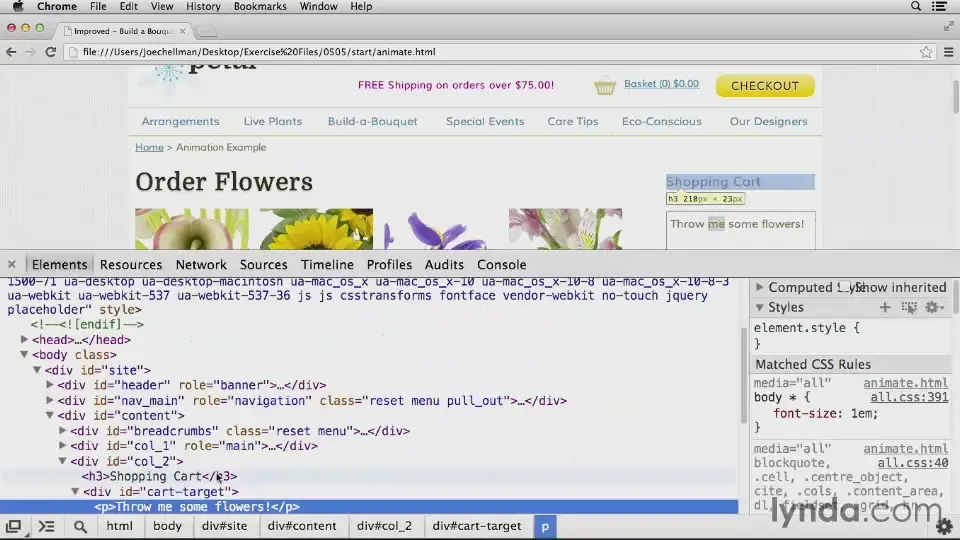960x540 pixels.
Task: Expand the div id breadcrumbs node
Action: point(62,430)
